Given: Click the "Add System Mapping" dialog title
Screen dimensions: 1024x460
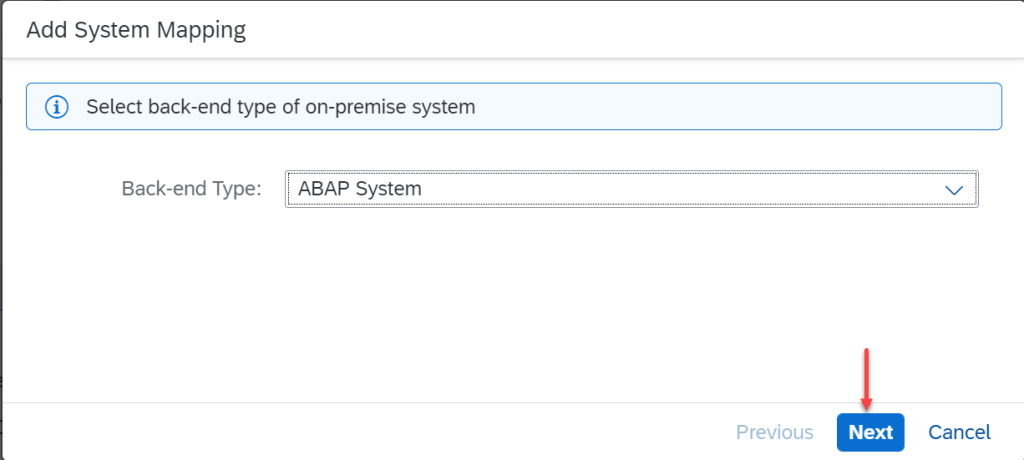Looking at the screenshot, I should 136,30.
